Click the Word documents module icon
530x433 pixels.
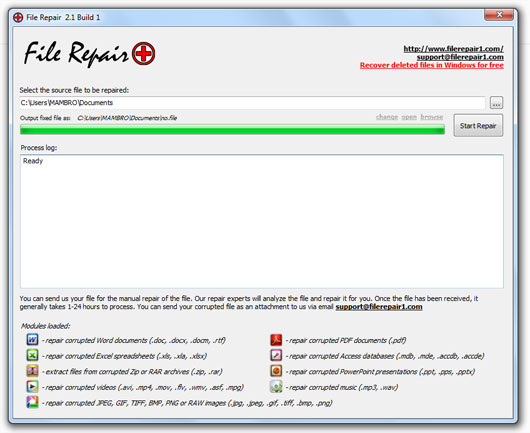point(32,339)
